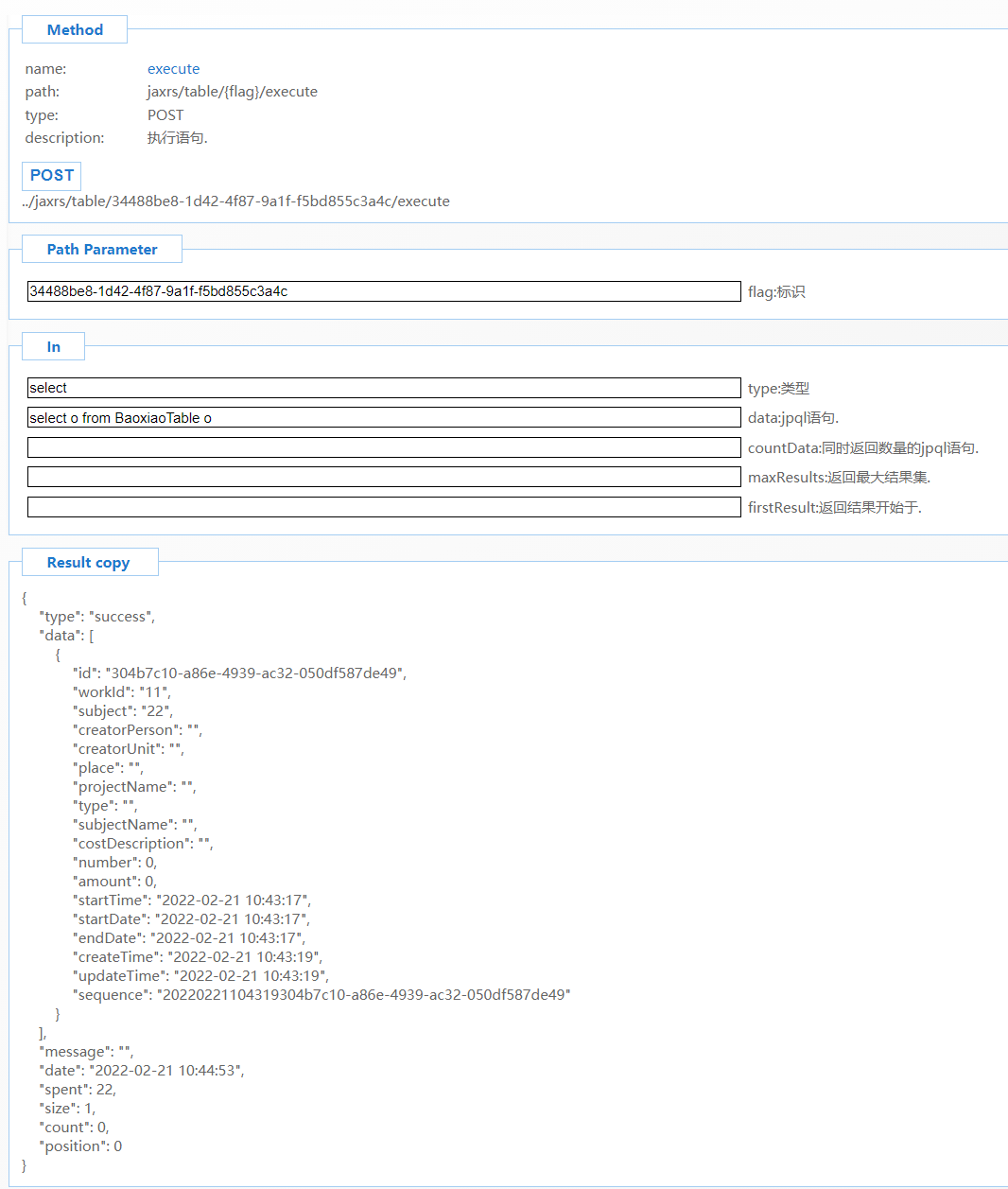The height and width of the screenshot is (1189, 1008).
Task: Focus the empty firstResult input field
Action: [383, 507]
